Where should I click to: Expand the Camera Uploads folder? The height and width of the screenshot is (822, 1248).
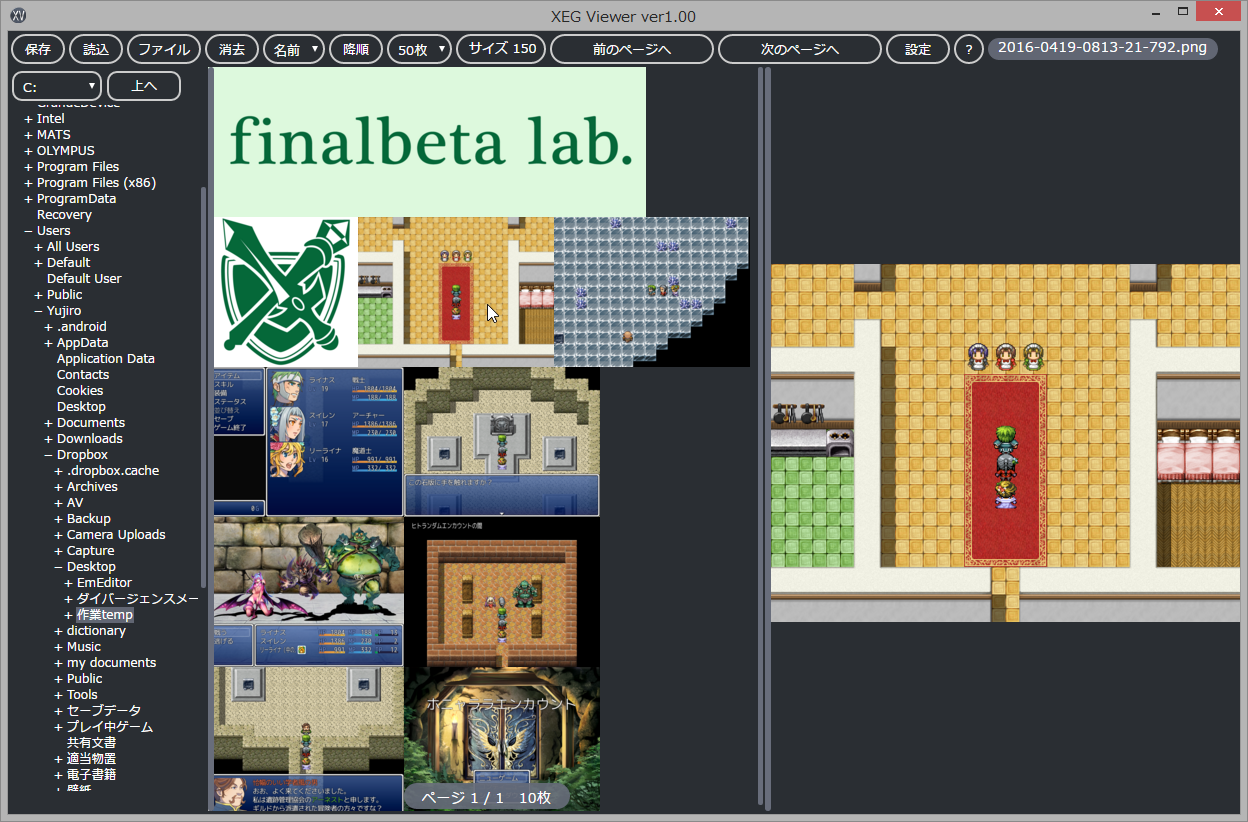pos(59,535)
